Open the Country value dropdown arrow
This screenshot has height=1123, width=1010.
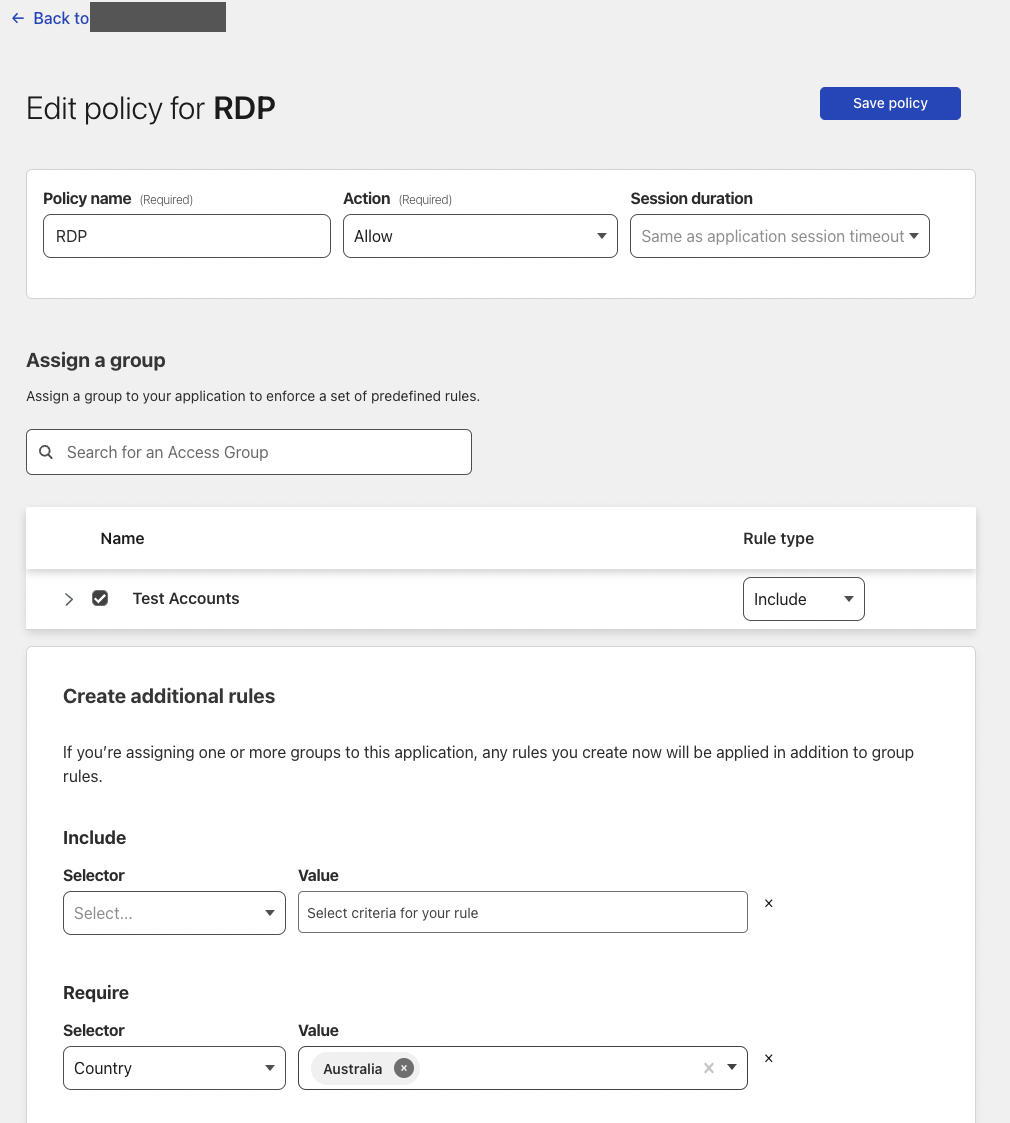pos(732,1068)
